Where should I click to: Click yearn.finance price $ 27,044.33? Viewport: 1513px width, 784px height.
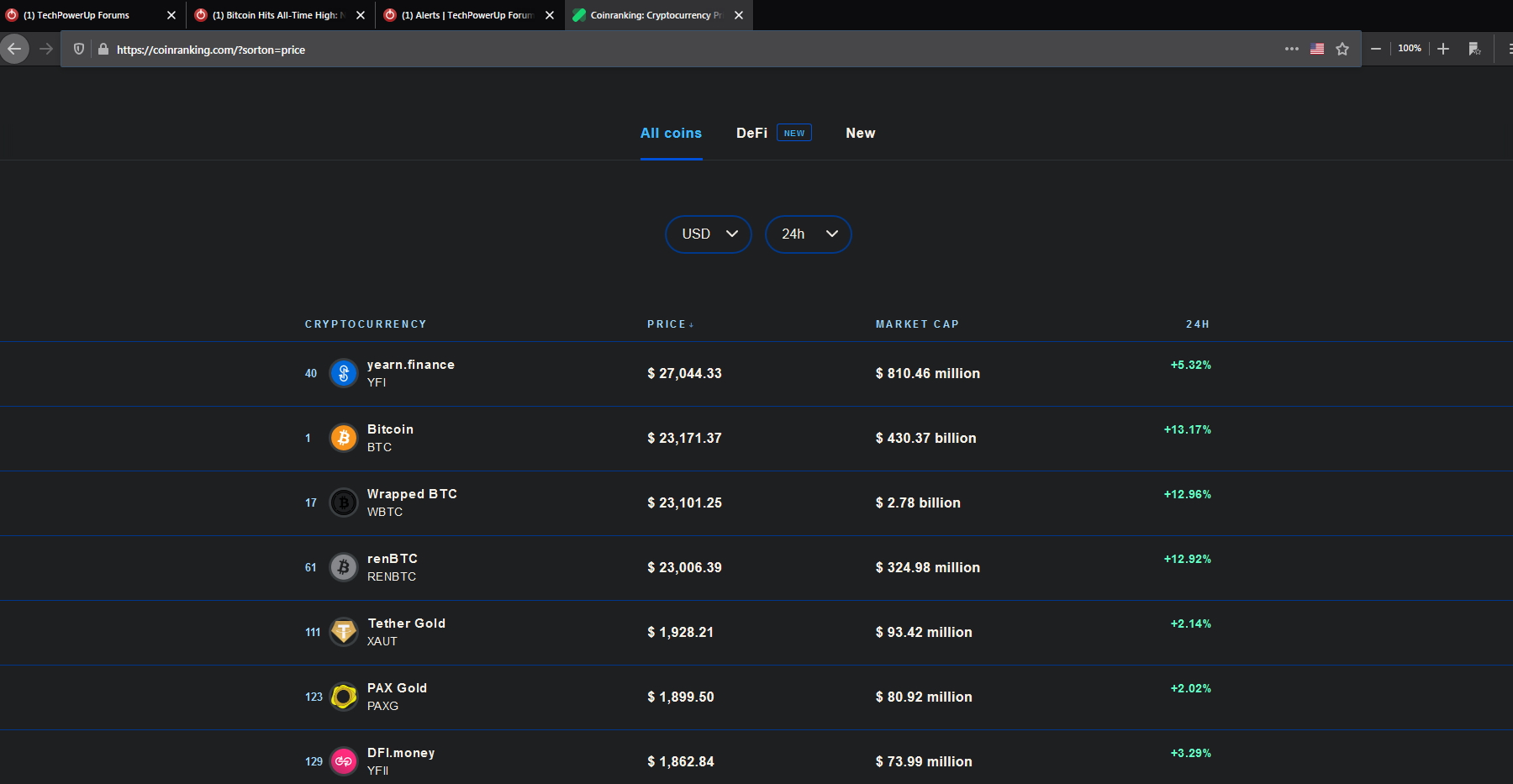(x=684, y=373)
